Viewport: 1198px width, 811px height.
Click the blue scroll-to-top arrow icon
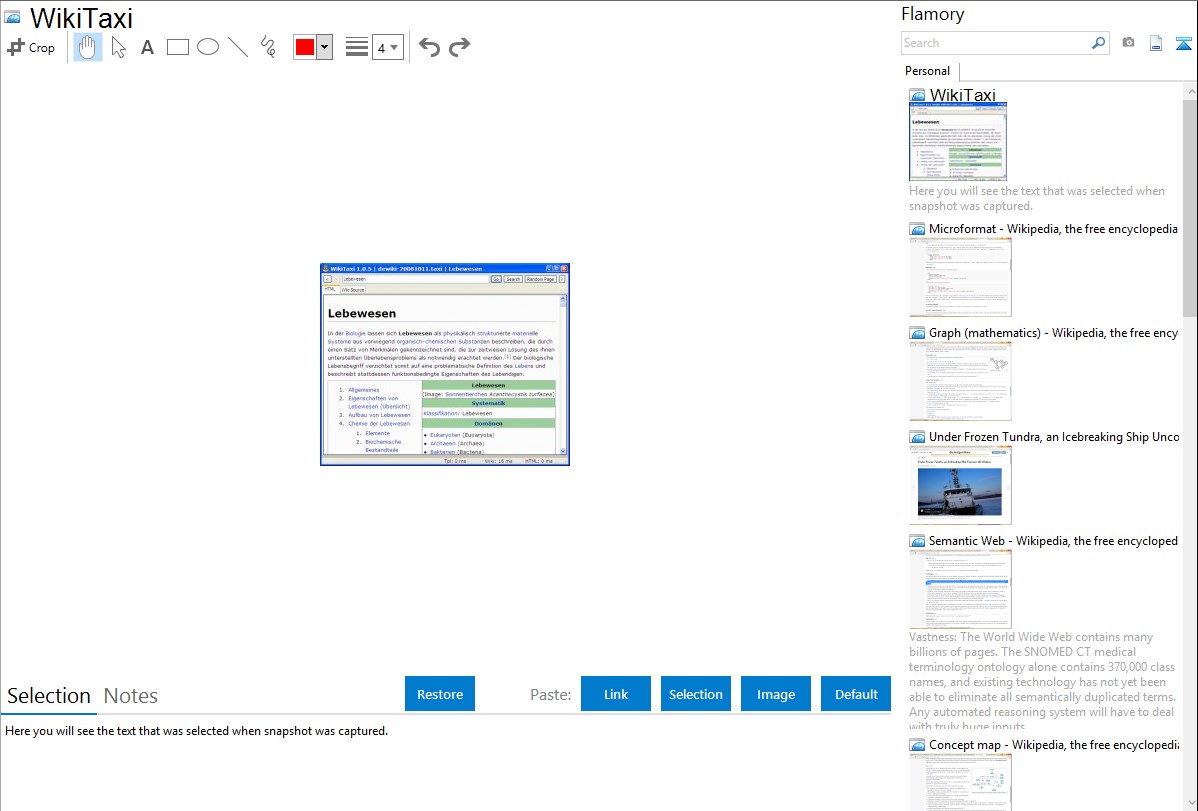point(1183,43)
